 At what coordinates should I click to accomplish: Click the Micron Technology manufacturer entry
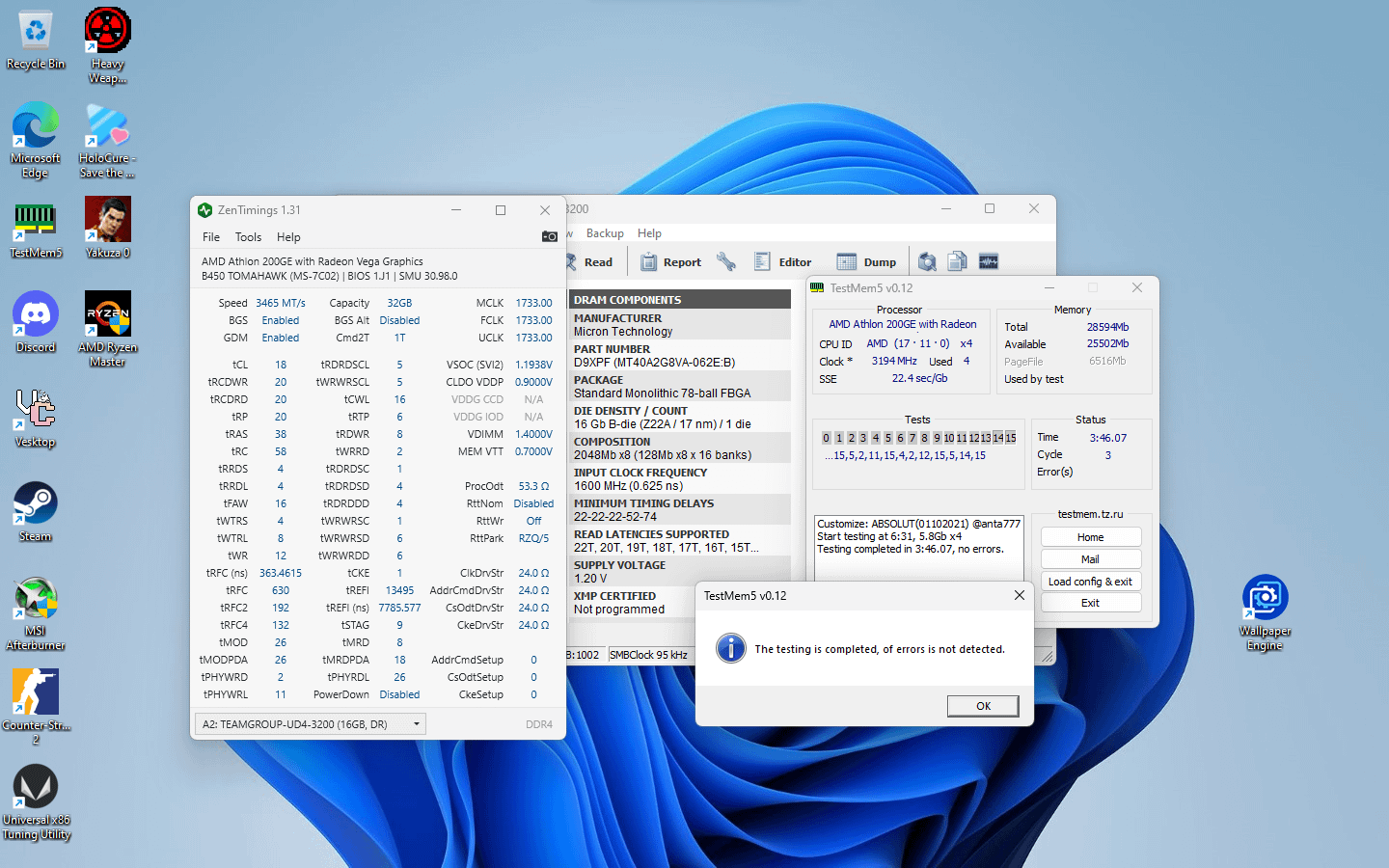pos(623,332)
